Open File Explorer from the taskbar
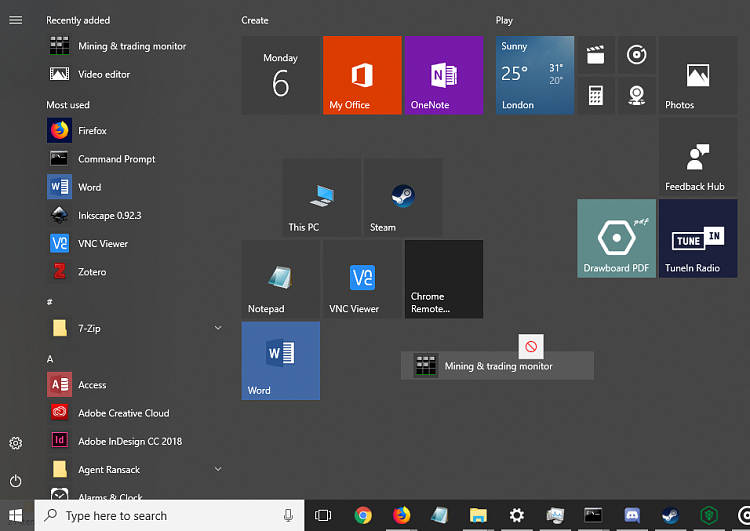The image size is (750, 531). click(478, 515)
